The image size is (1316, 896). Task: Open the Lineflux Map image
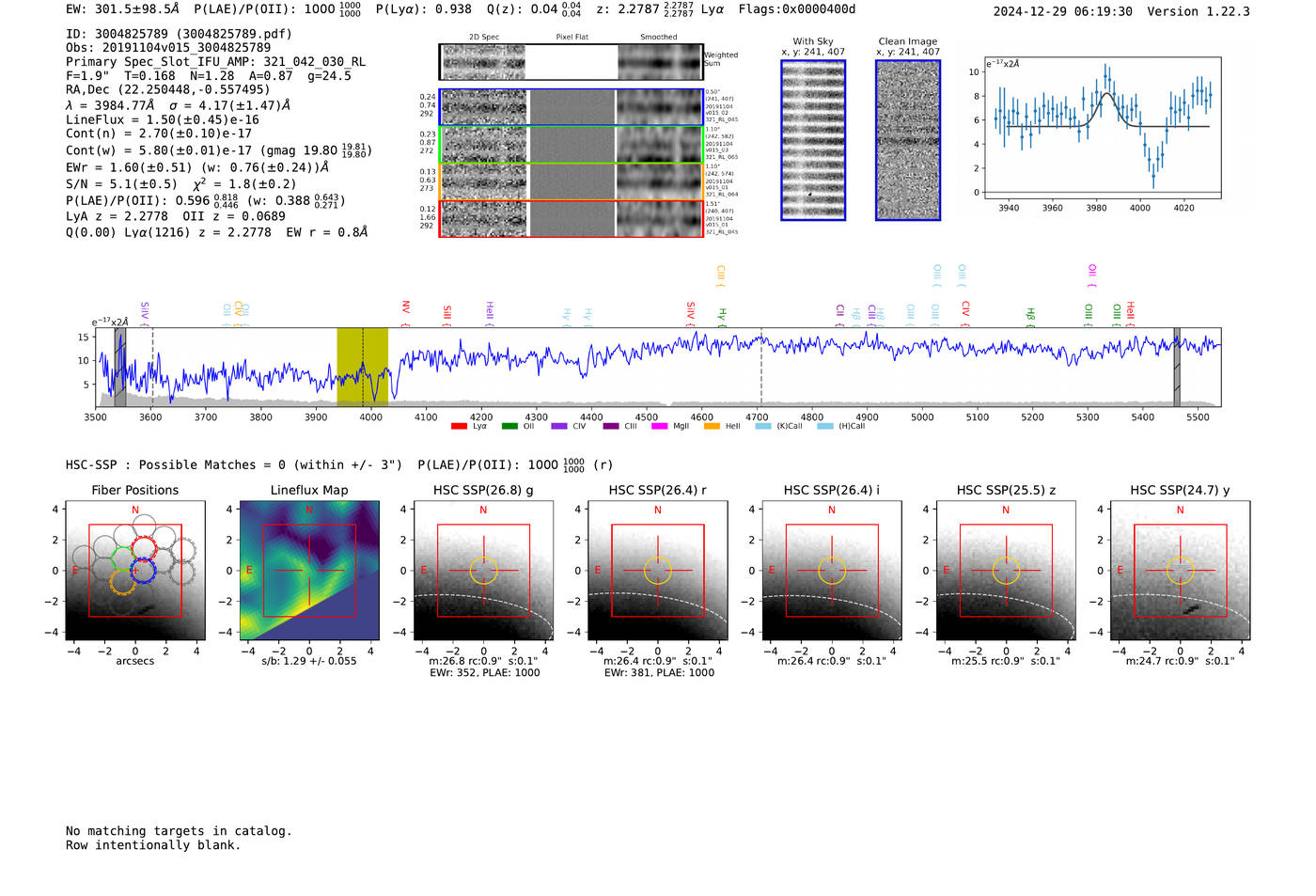click(309, 571)
